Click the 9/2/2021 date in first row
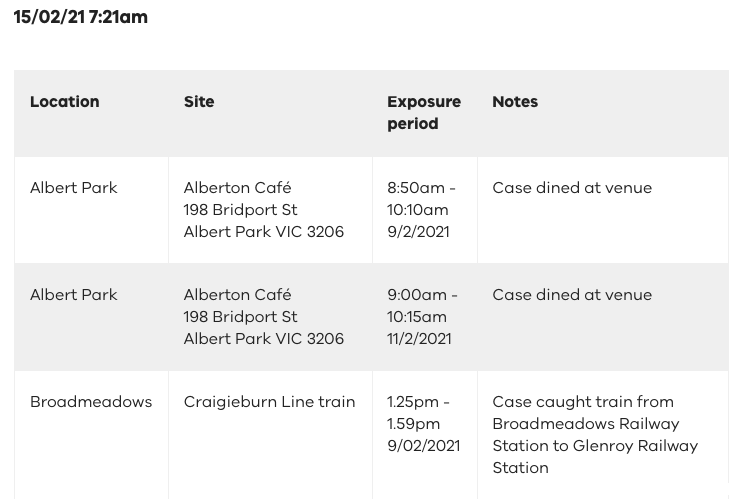735x499 pixels. pyautogui.click(x=418, y=231)
